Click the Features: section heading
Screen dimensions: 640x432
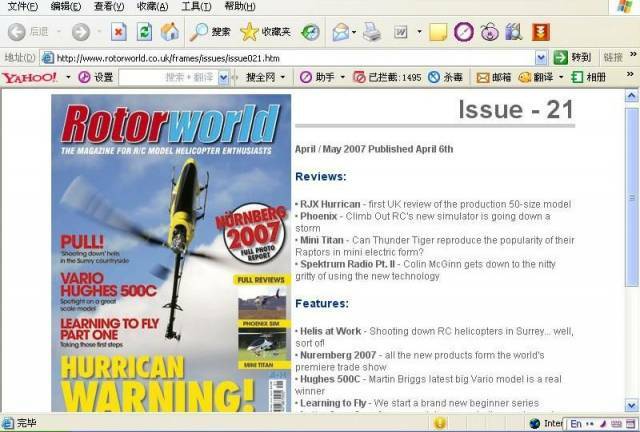(322, 303)
